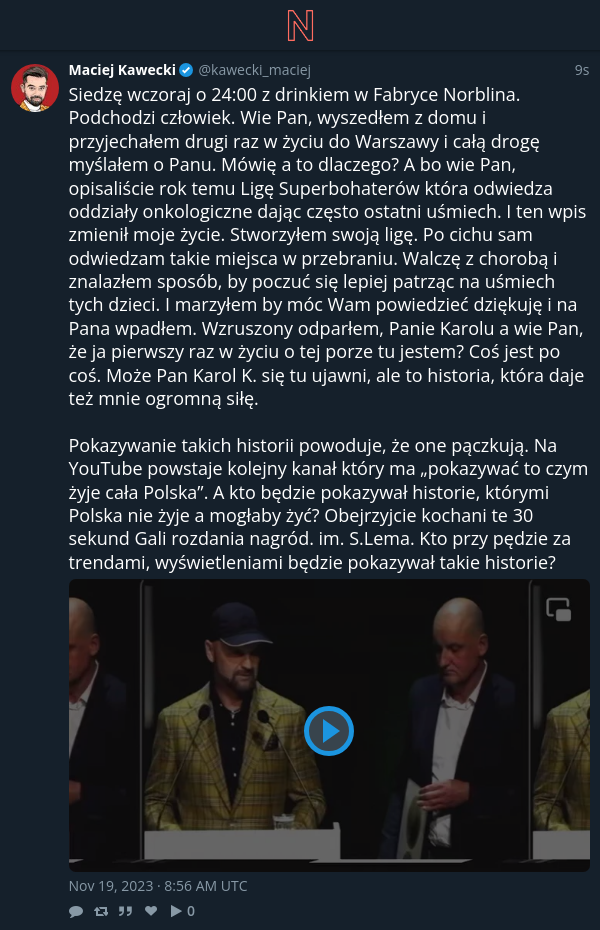Click the reply speech bubble icon

click(76, 911)
